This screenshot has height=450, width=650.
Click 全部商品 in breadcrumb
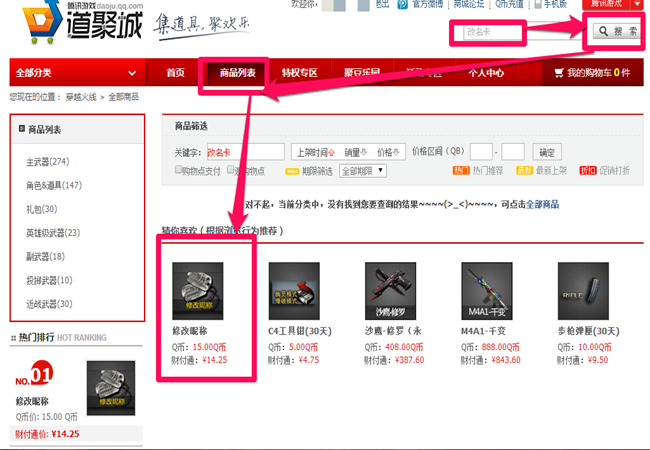tap(124, 97)
